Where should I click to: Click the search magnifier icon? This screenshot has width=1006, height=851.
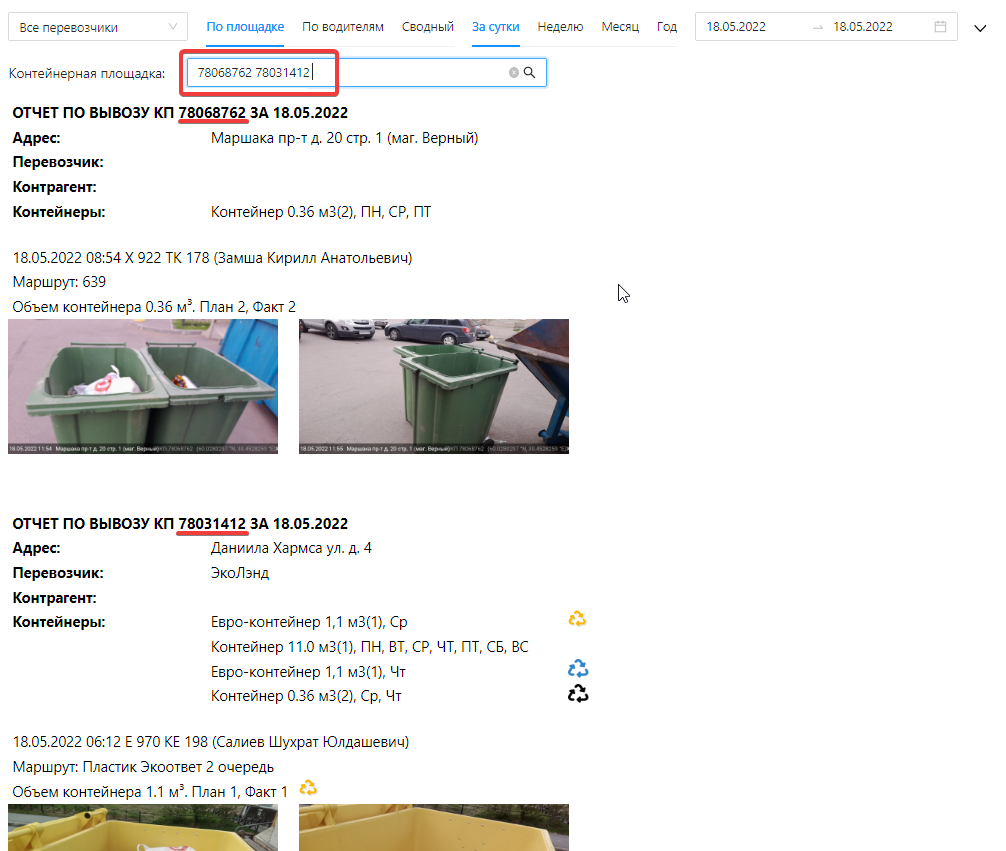click(x=530, y=73)
